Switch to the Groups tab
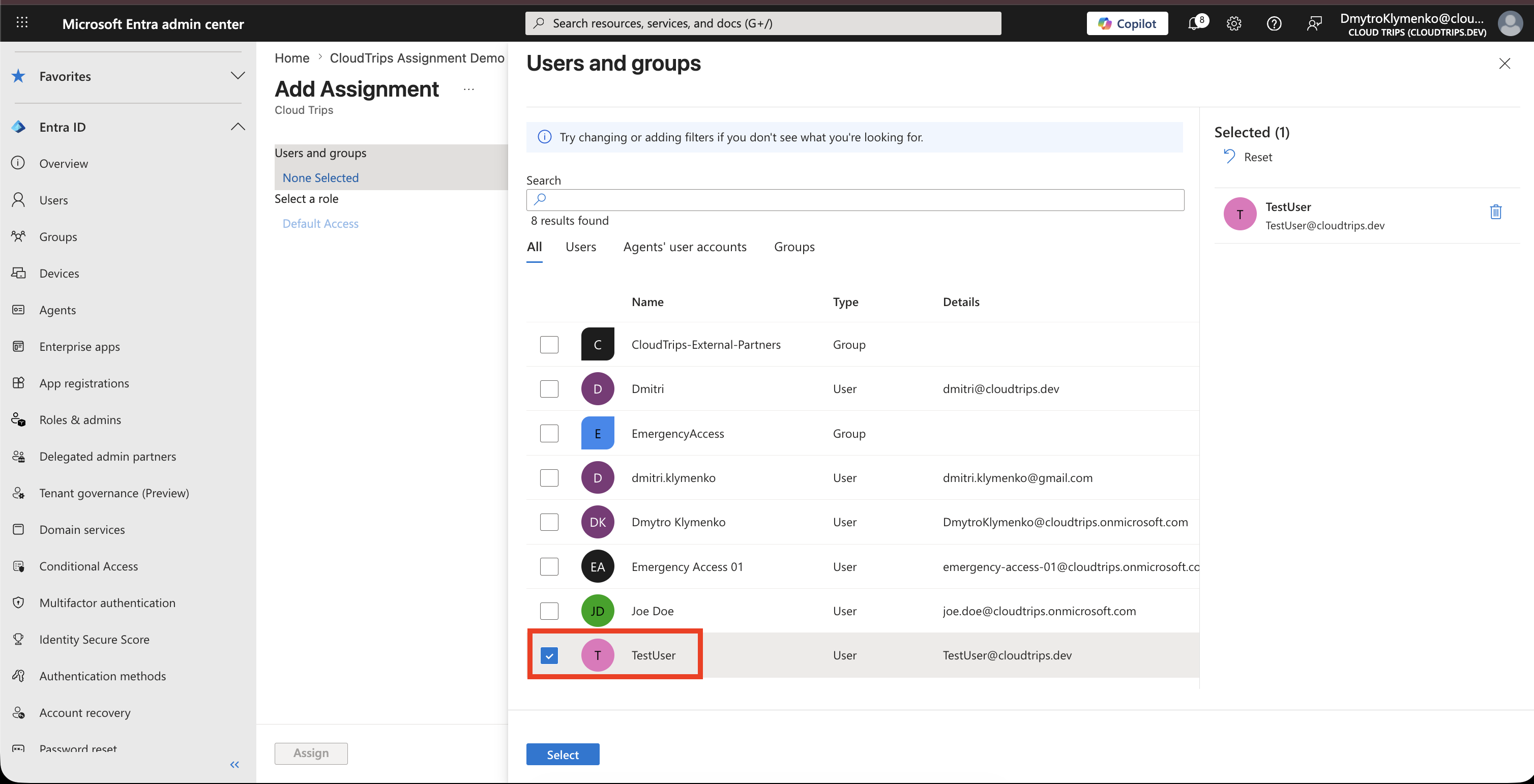Viewport: 1534px width, 784px height. [794, 247]
